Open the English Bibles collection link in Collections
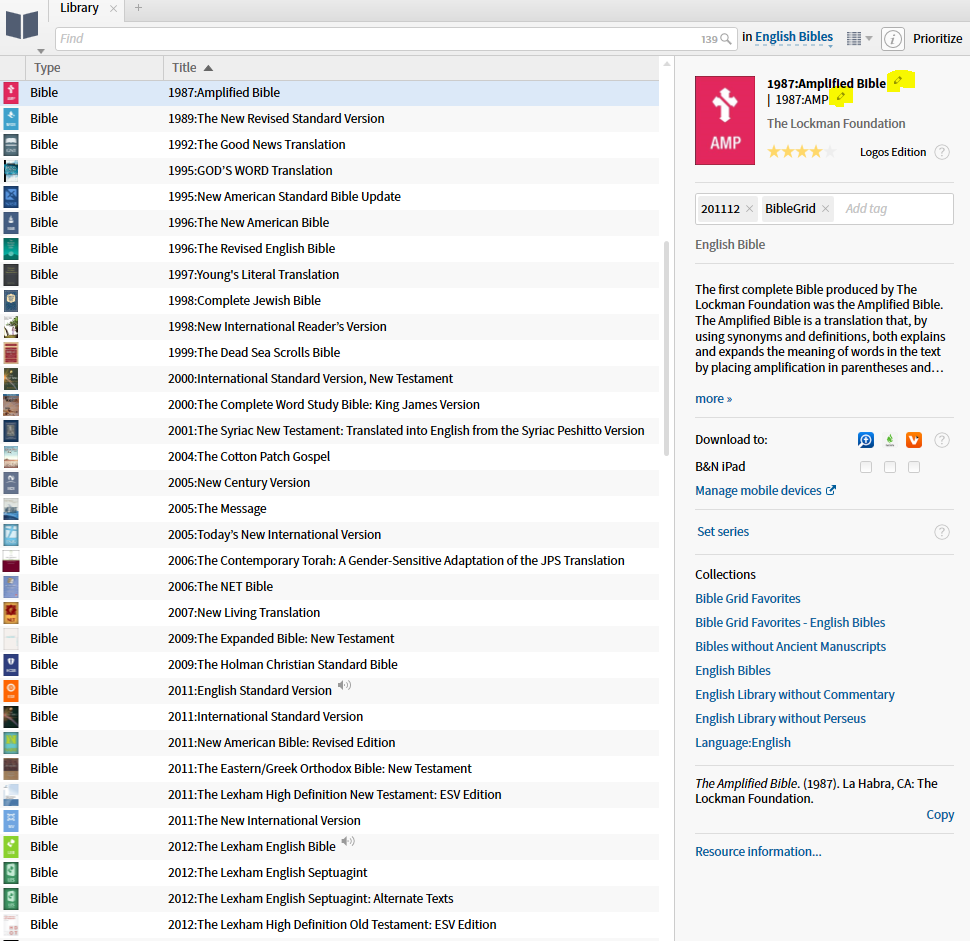970x941 pixels. [x=732, y=671]
